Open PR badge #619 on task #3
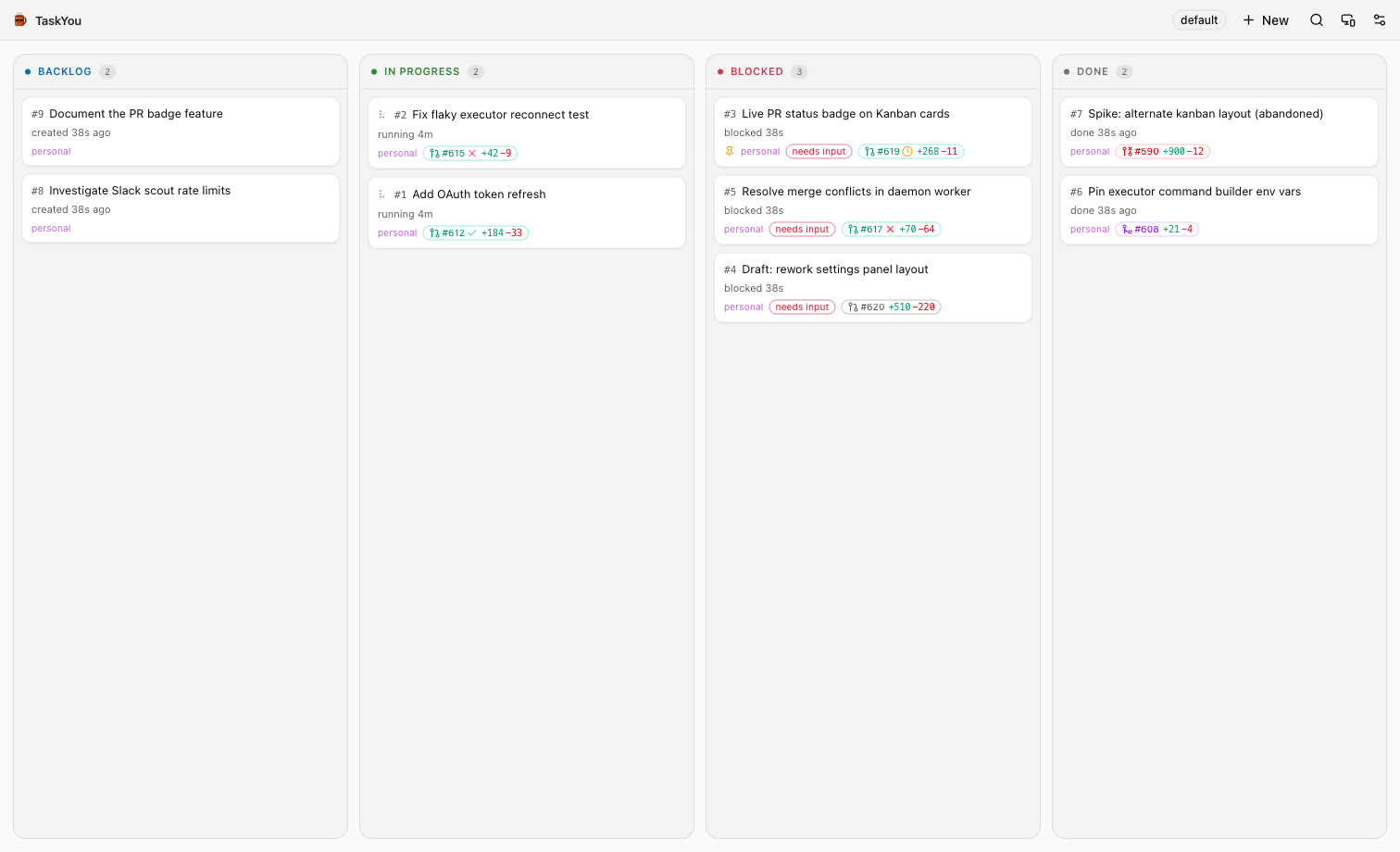Viewport: 1400px width, 852px height. (x=911, y=152)
